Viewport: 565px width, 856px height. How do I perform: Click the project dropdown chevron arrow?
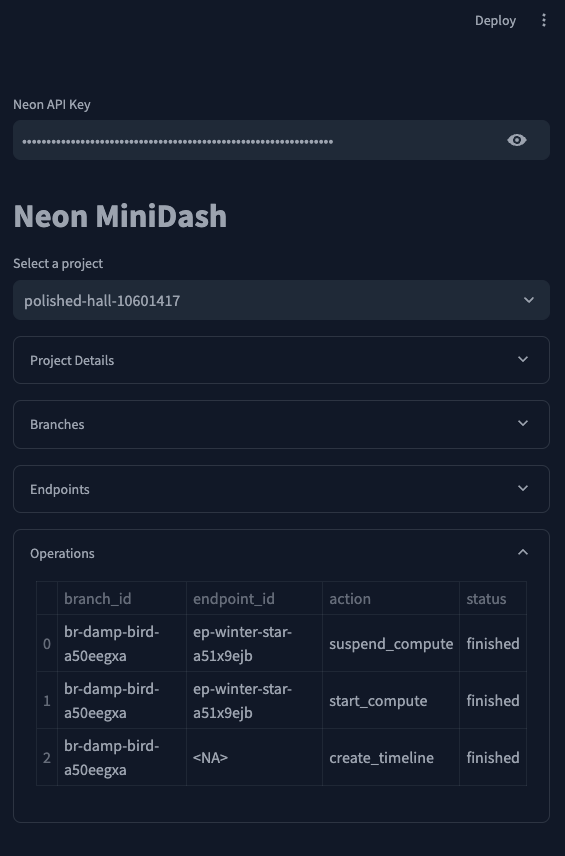click(x=528, y=300)
